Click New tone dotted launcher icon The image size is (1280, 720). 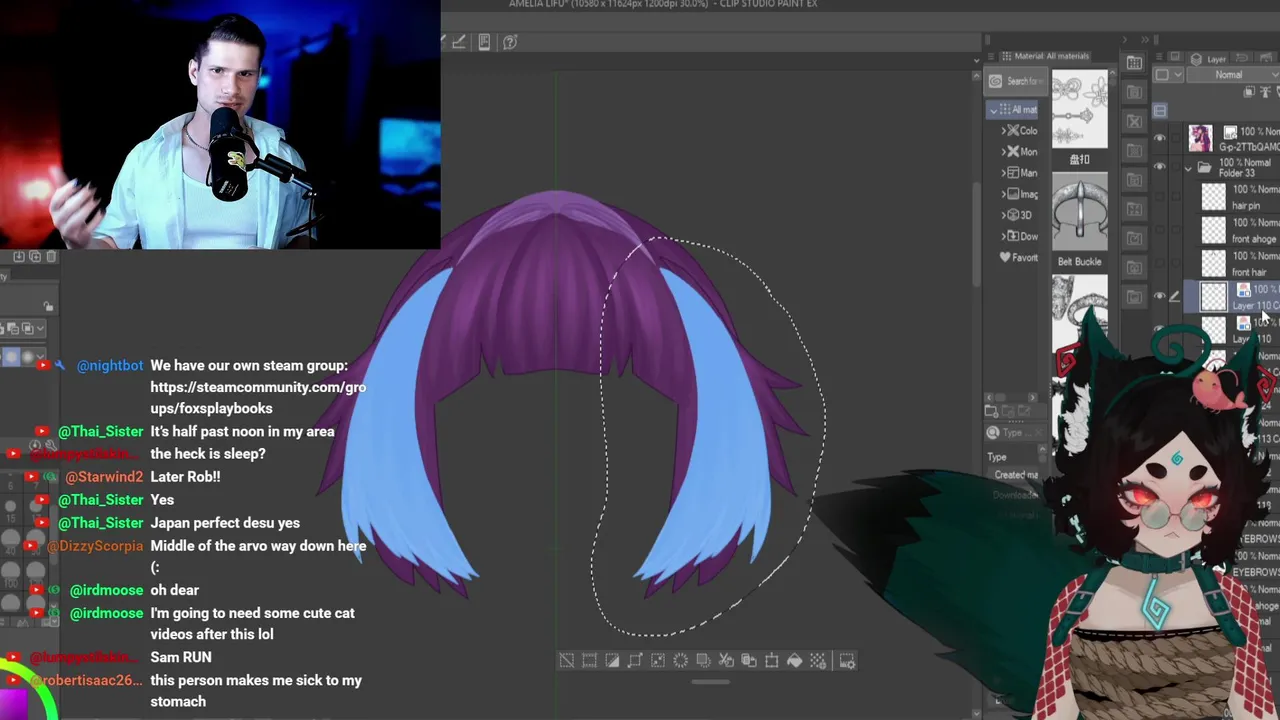click(818, 661)
